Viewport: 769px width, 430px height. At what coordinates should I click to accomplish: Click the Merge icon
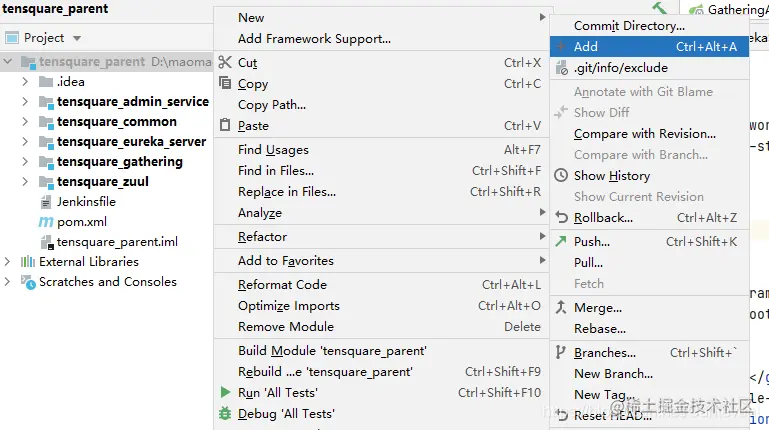click(561, 307)
